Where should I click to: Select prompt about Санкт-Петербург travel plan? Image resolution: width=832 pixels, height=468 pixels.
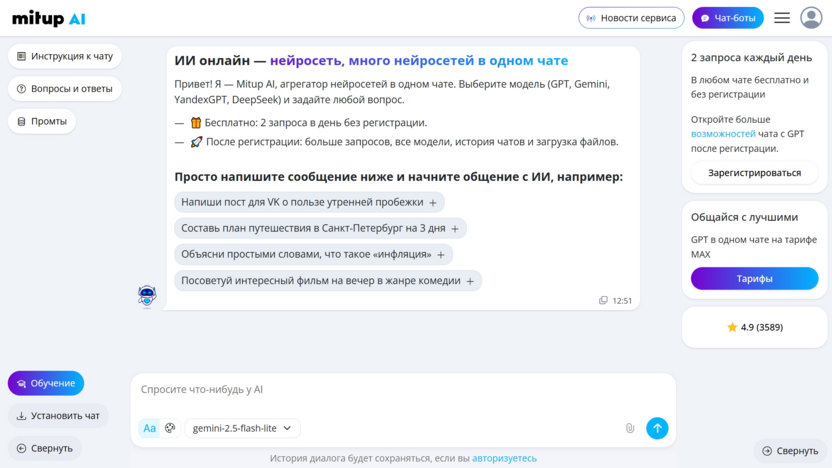[320, 228]
